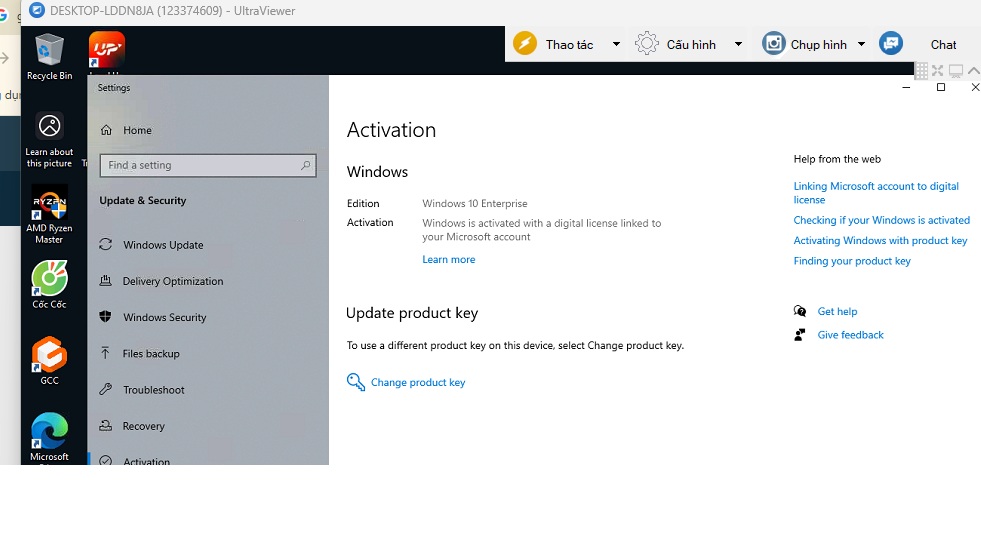Open Checking if your Windows is activated
The image size is (981, 540).
point(882,220)
